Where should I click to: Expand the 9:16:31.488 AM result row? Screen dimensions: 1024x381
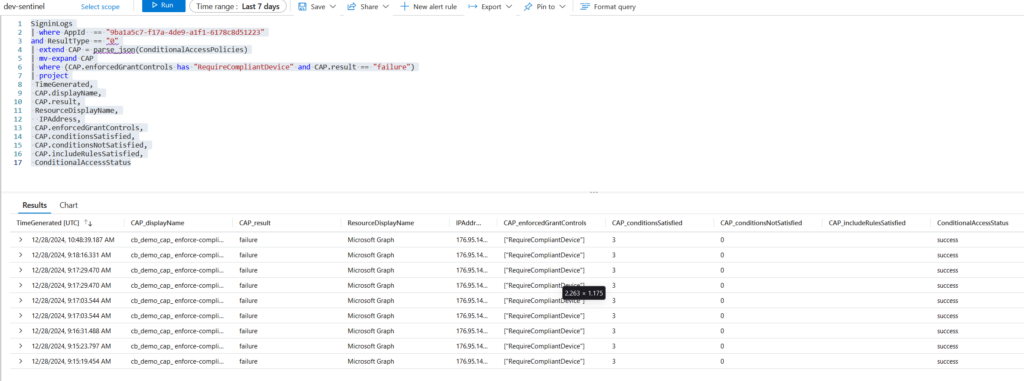tap(21, 331)
